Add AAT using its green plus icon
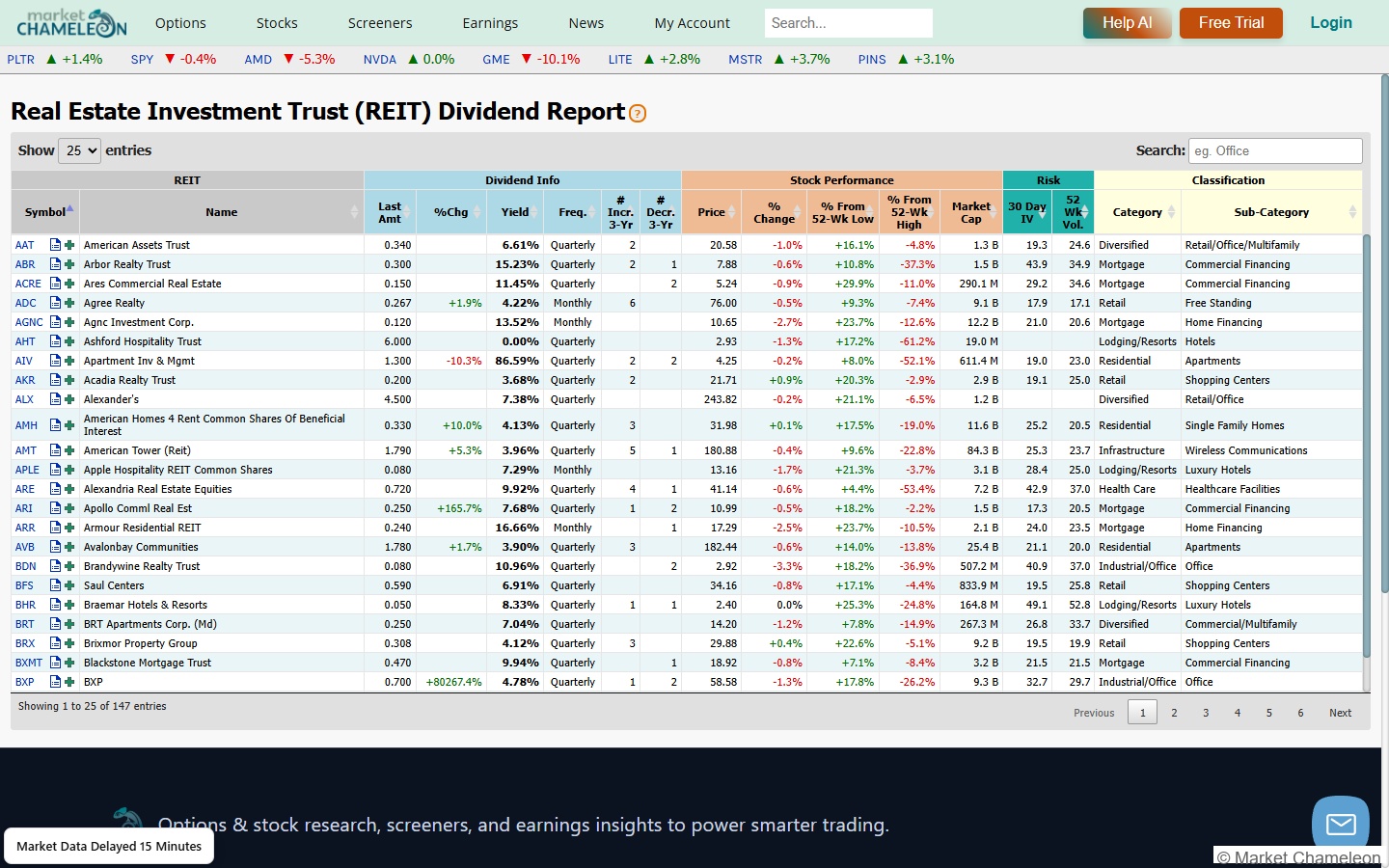Image resolution: width=1389 pixels, height=868 pixels. click(x=69, y=245)
